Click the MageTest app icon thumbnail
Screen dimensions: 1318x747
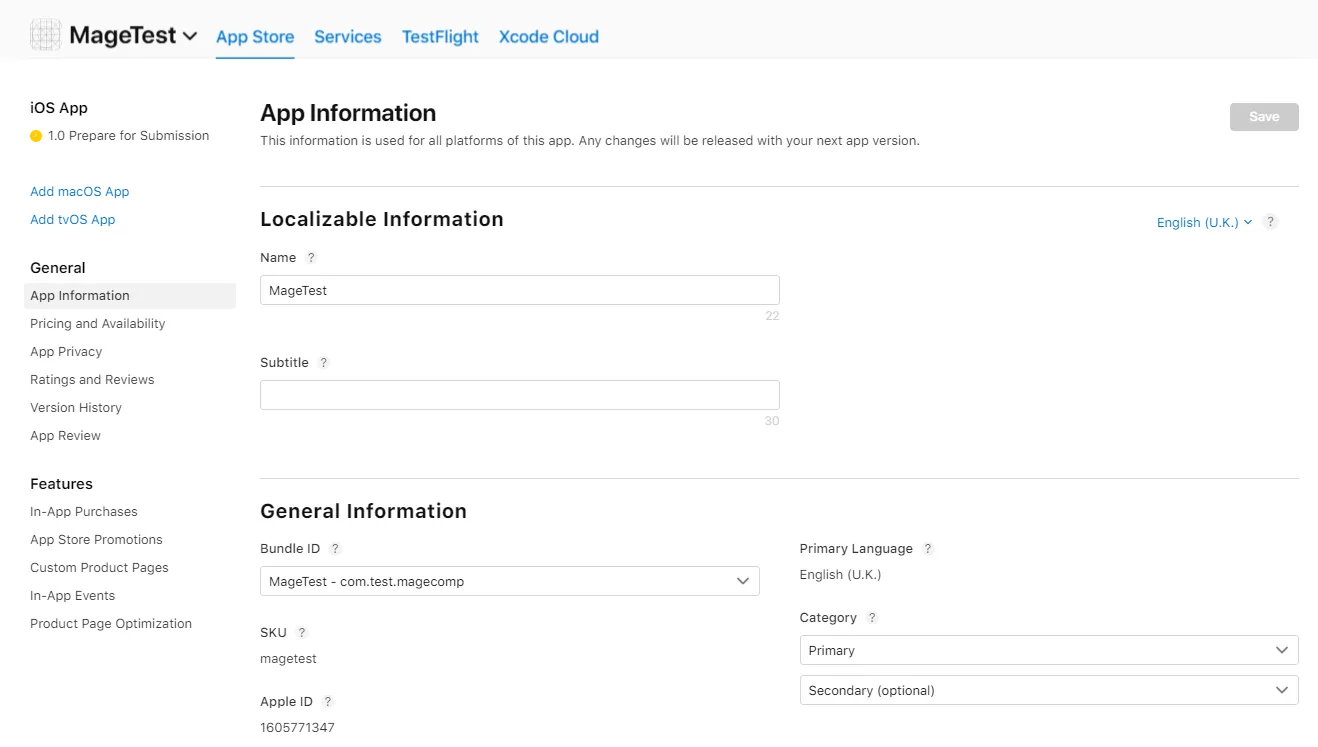click(46, 36)
